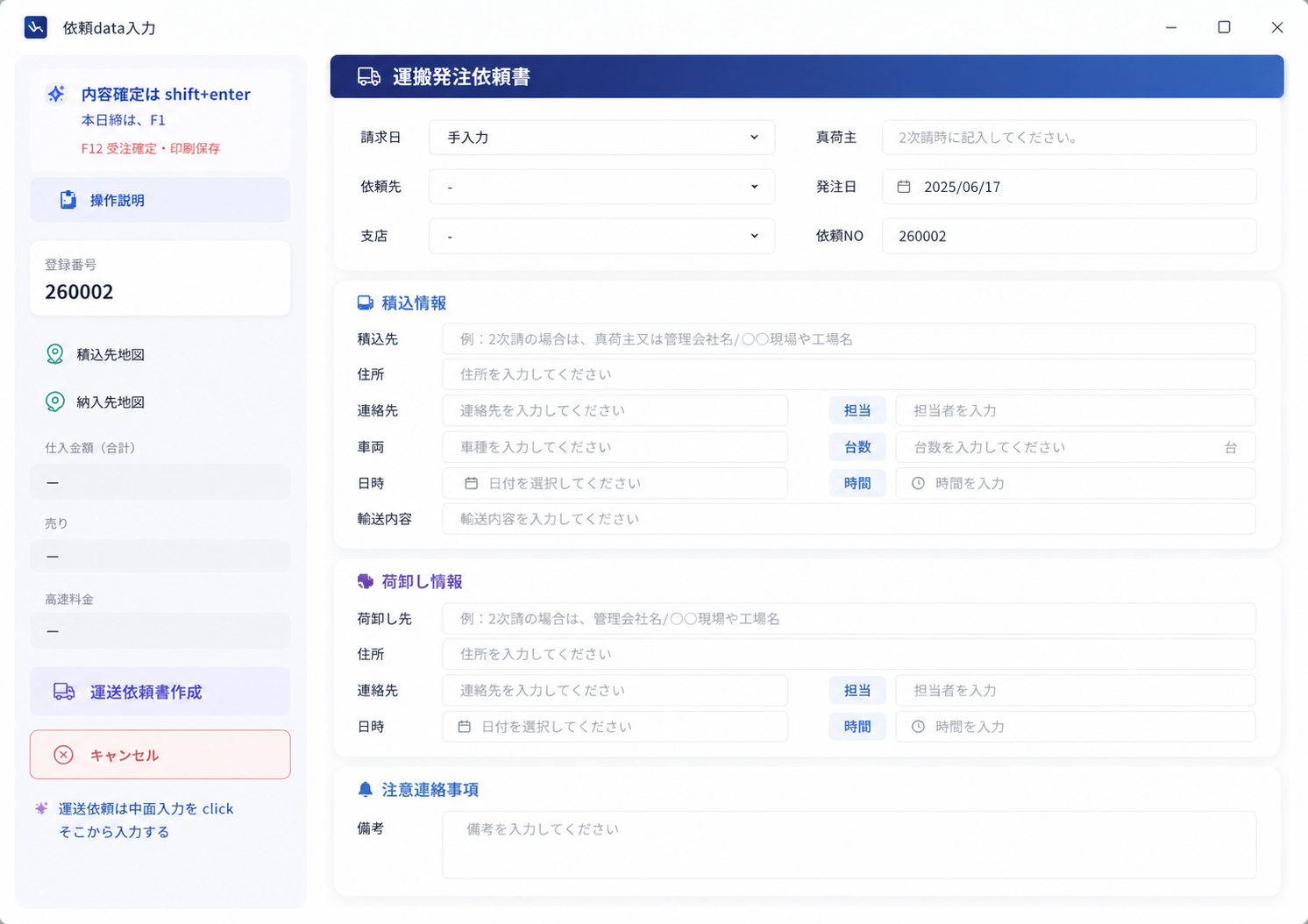Click the 本日締は、F1 text

[124, 120]
